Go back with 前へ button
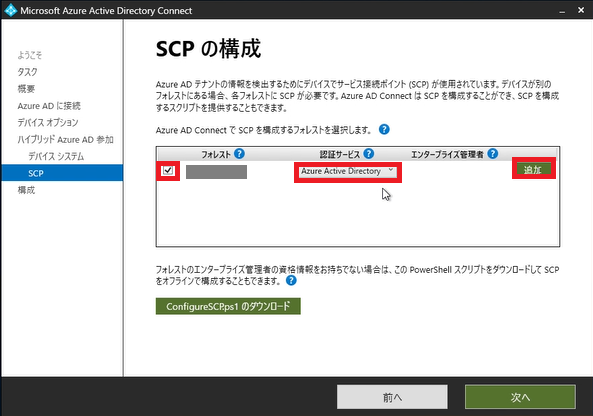Viewport: 593px width, 416px height. click(392, 397)
